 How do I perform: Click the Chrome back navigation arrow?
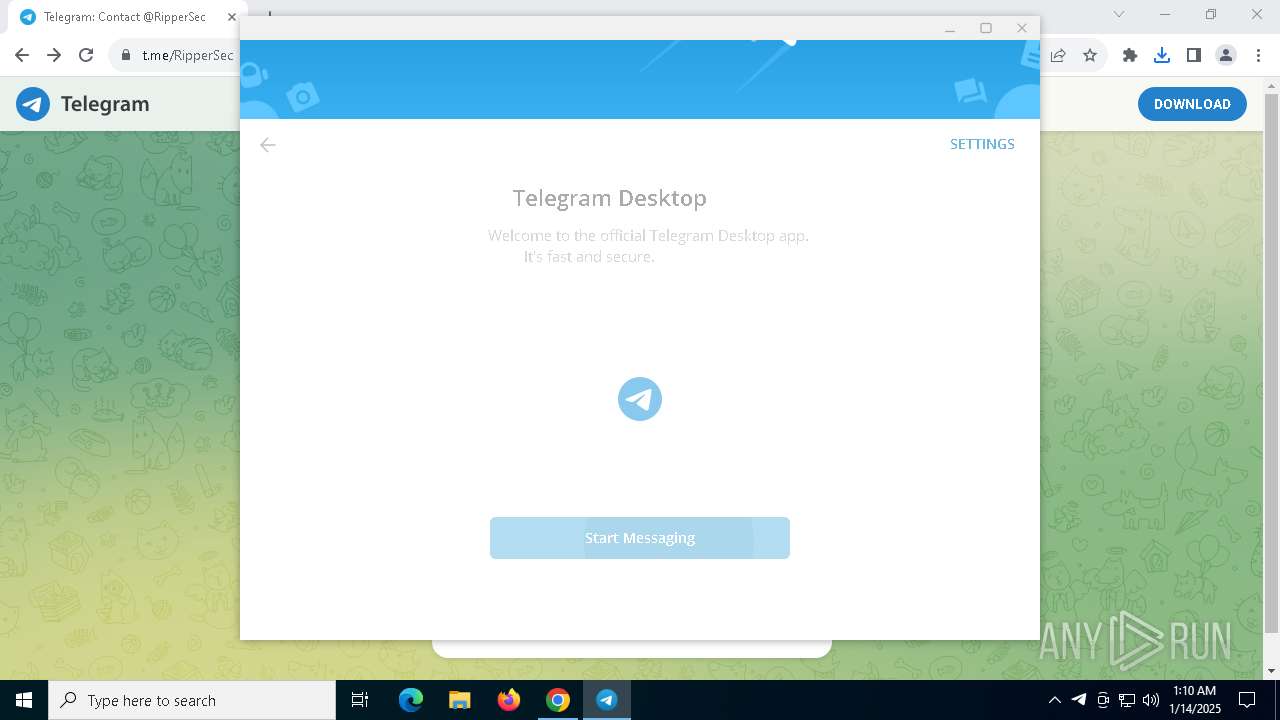[x=22, y=55]
